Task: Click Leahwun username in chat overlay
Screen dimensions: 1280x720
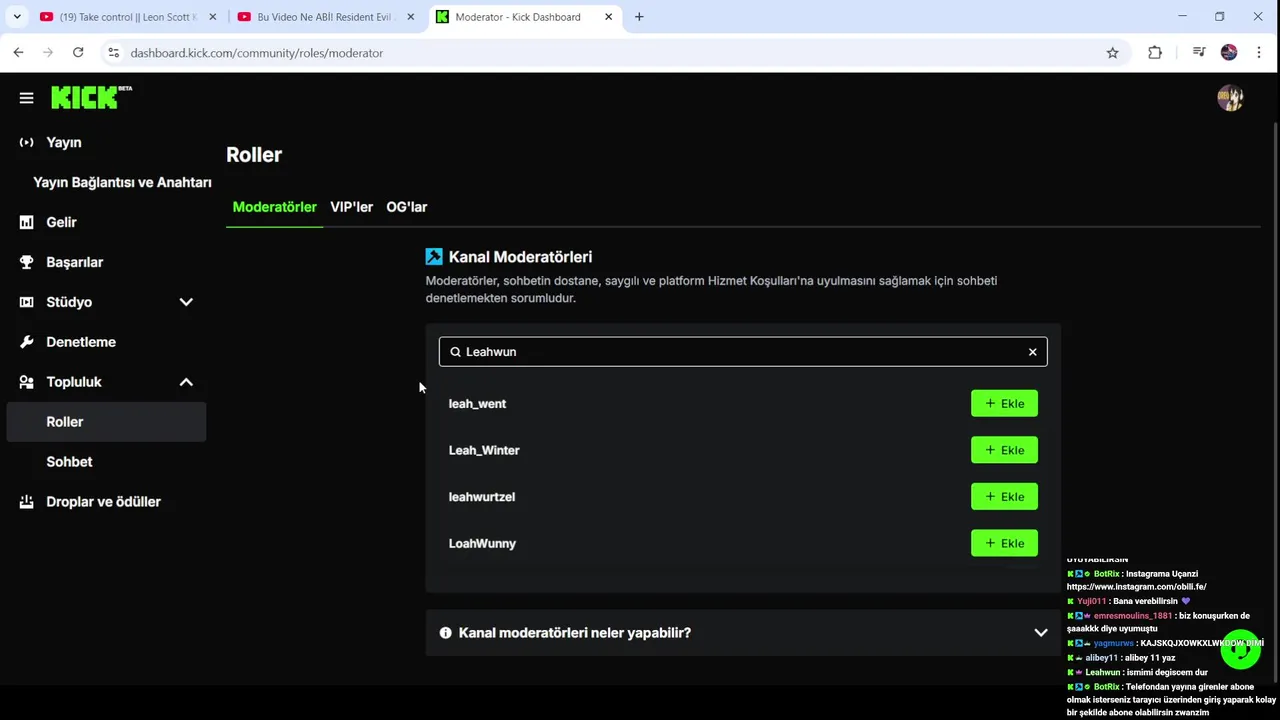Action: tap(1103, 673)
